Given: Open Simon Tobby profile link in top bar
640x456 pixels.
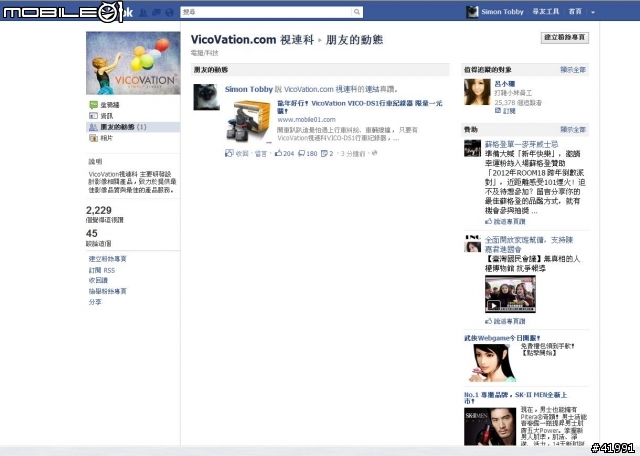Looking at the screenshot, I should point(502,12).
